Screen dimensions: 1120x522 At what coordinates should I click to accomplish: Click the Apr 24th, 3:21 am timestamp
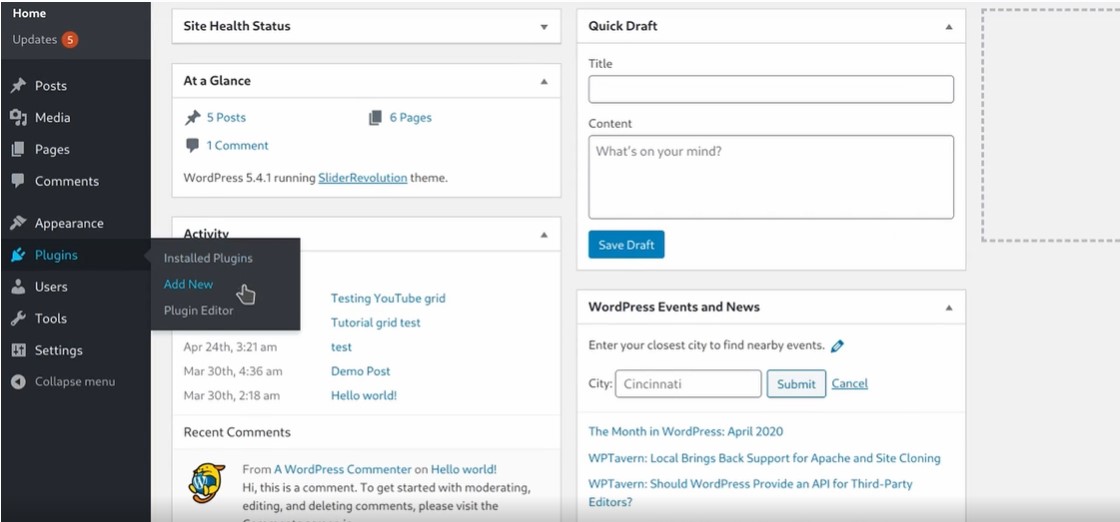click(x=230, y=347)
